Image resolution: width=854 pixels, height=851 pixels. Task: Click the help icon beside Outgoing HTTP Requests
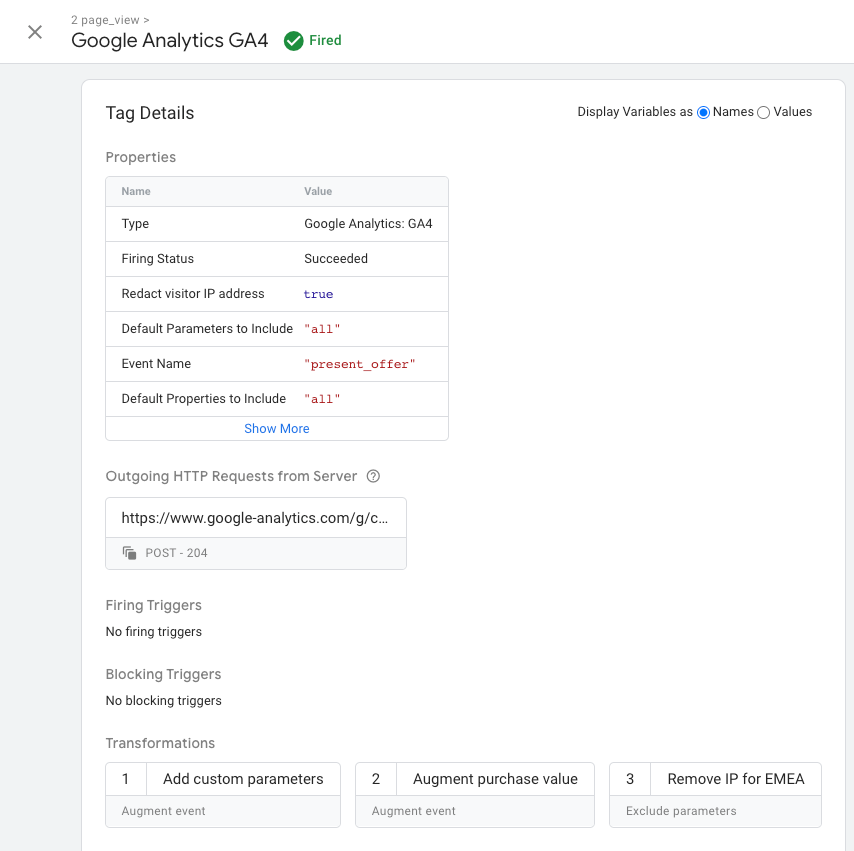pyautogui.click(x=373, y=476)
